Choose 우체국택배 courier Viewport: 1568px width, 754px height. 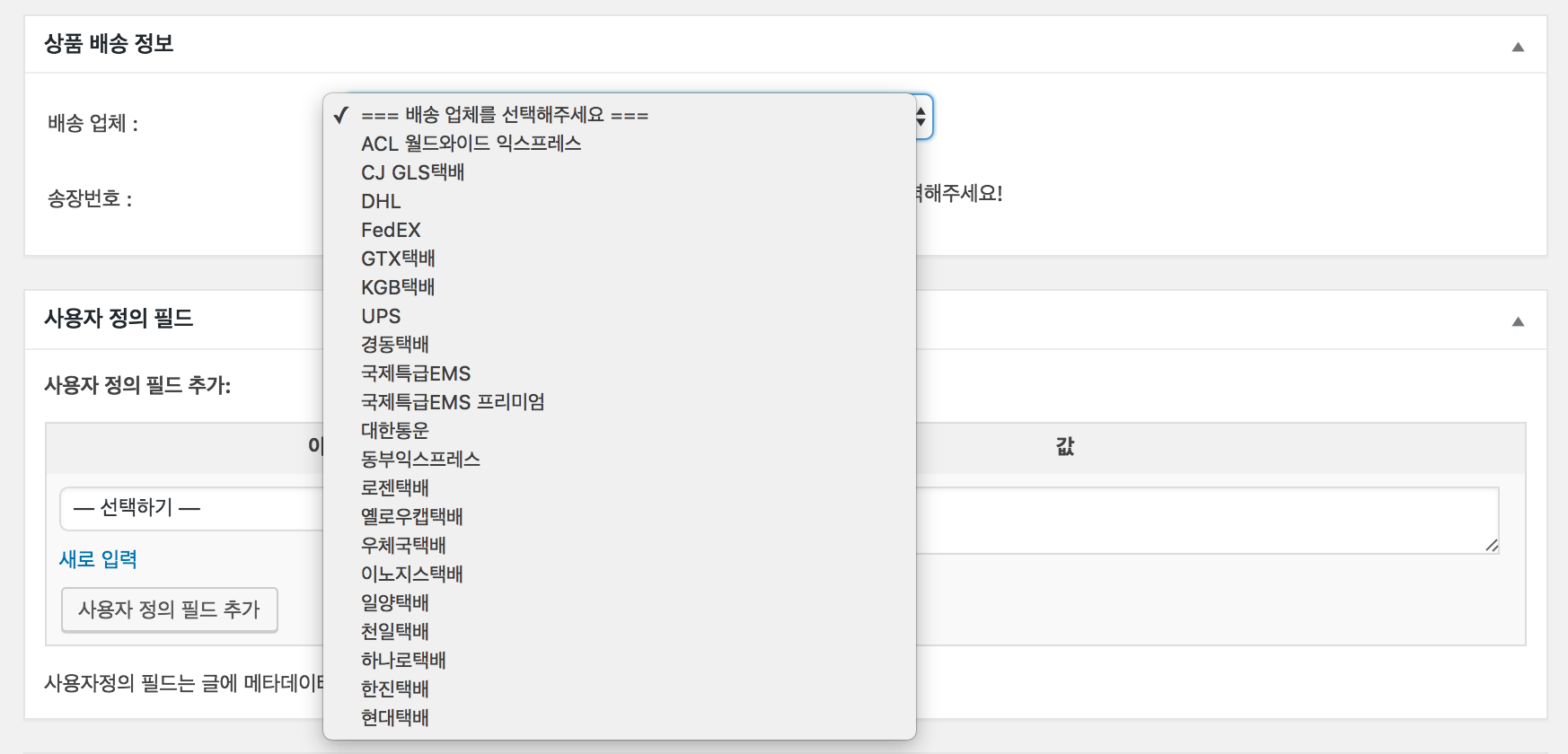tap(619, 546)
